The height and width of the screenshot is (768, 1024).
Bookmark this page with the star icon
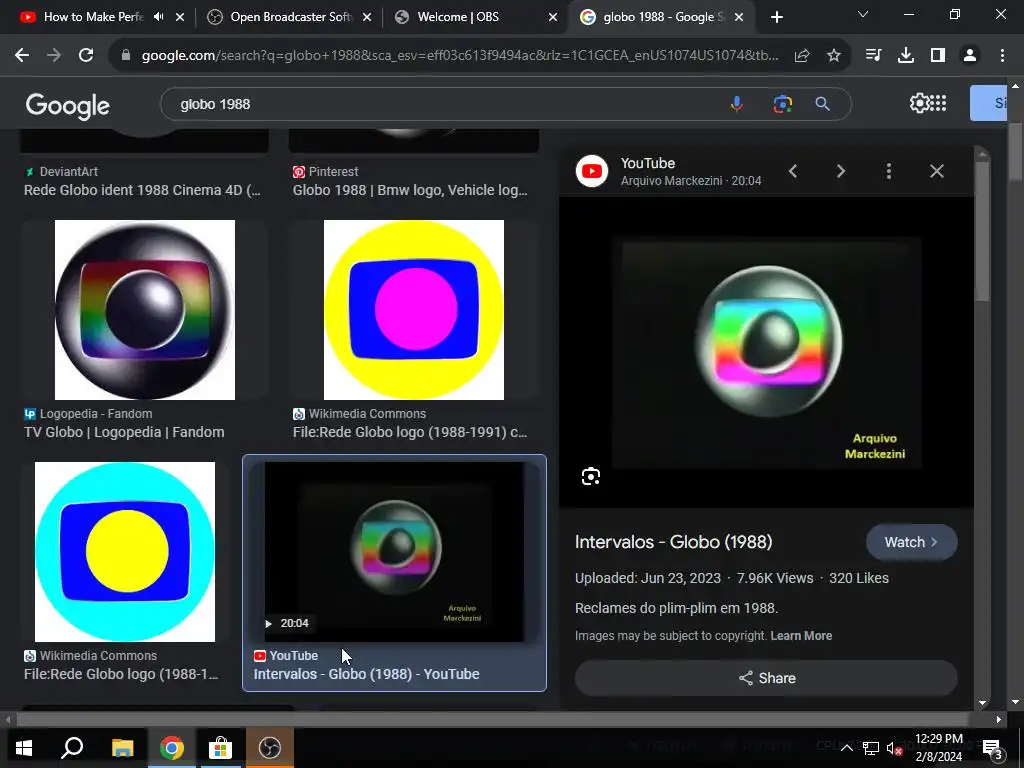coord(834,56)
